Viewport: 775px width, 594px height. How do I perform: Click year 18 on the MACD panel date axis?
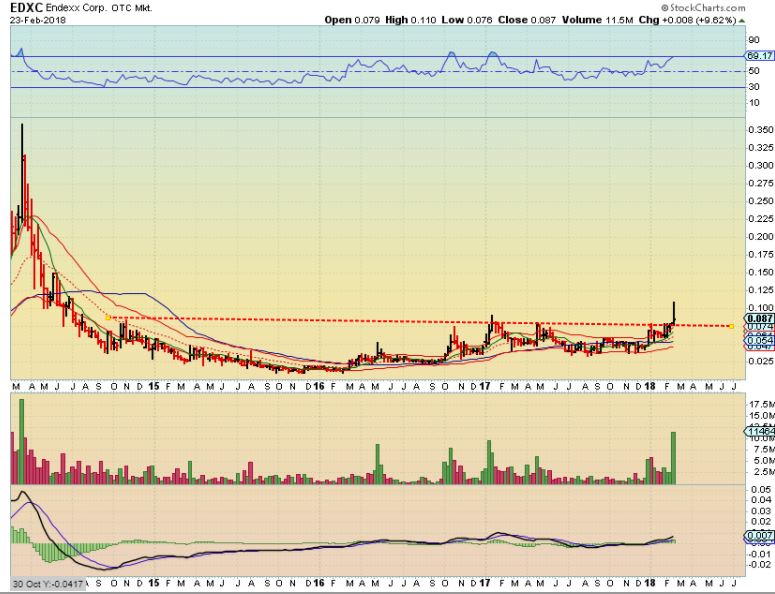[650, 583]
